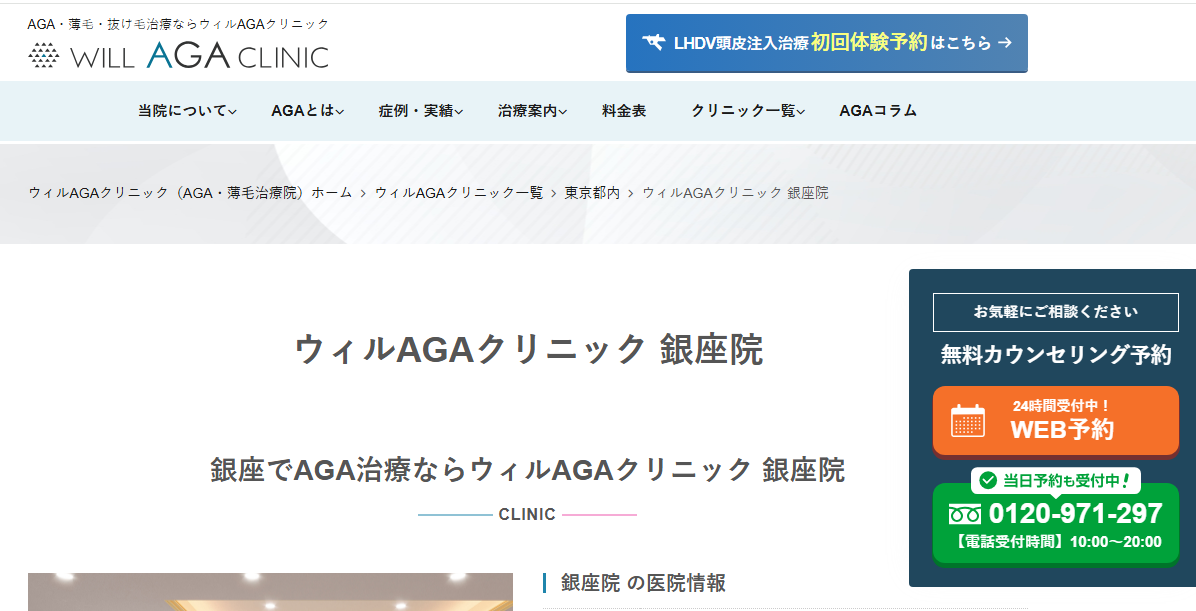1196x611 pixels.
Task: Click the orange WEB予約 button
Action: point(1056,421)
